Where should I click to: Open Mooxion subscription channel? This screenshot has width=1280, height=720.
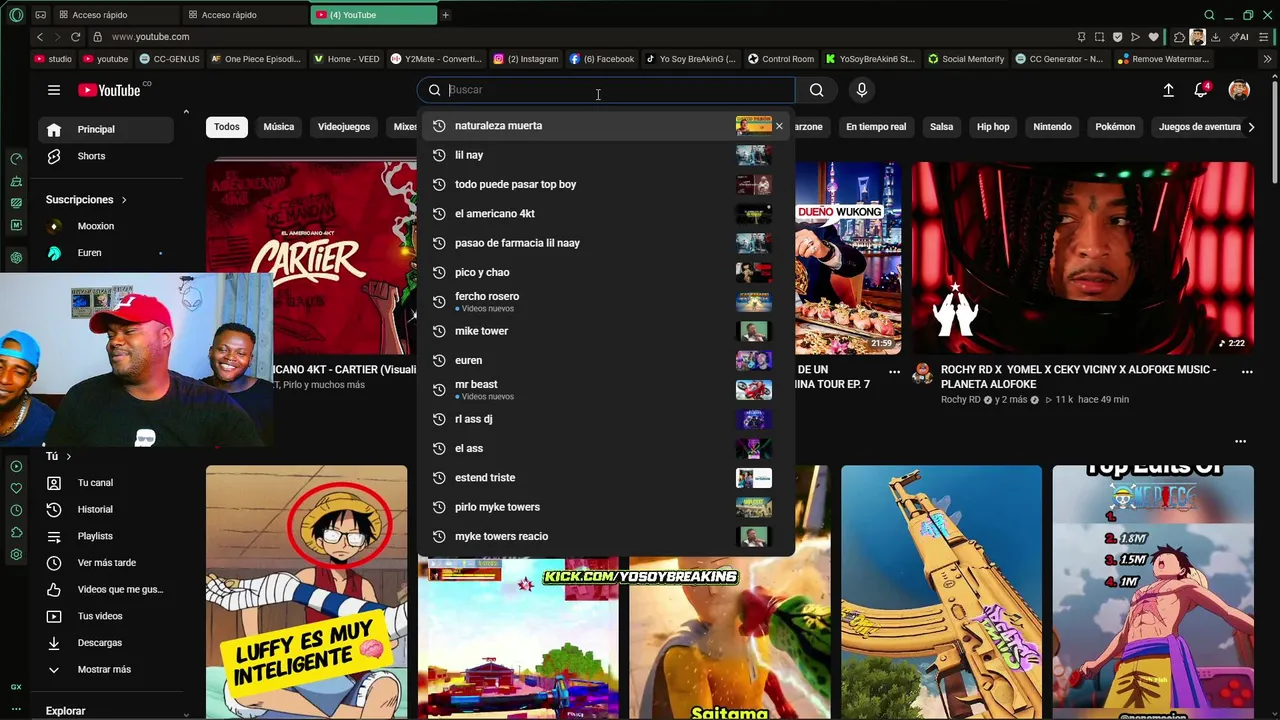[107, 226]
